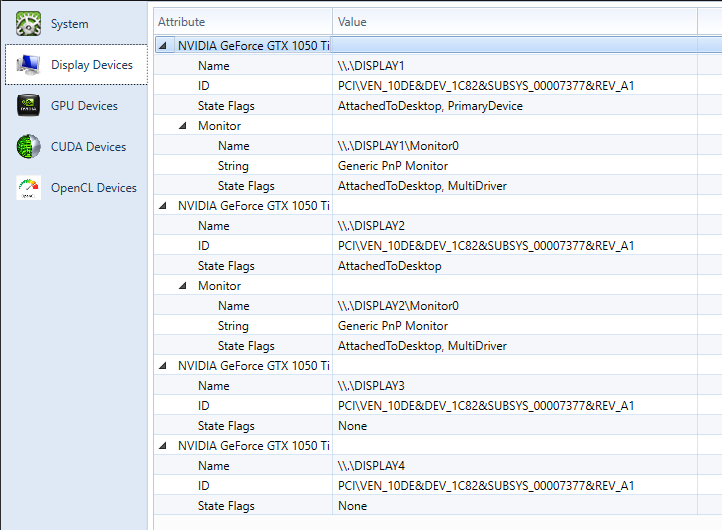The height and width of the screenshot is (530, 722).
Task: Click the Attribute column header
Action: click(243, 22)
